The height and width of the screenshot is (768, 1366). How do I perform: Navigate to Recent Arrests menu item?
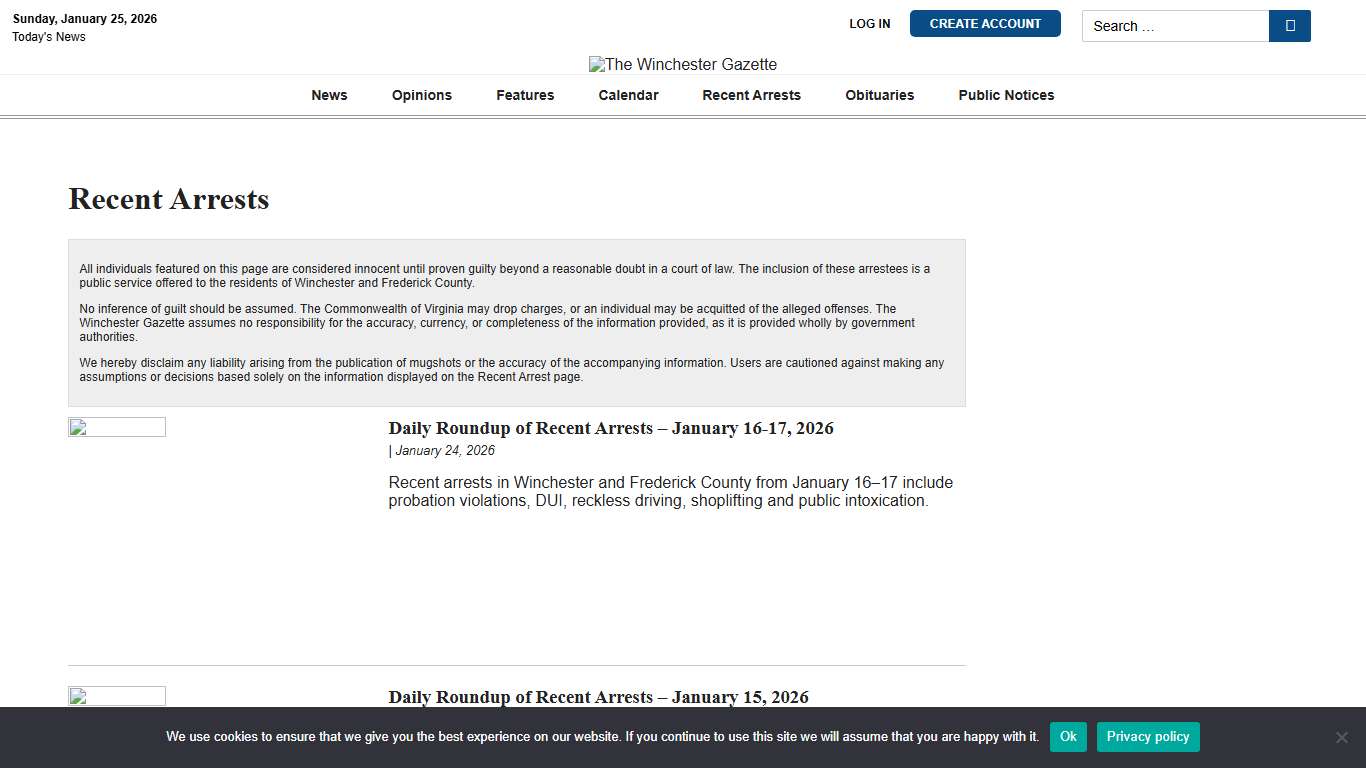tap(751, 95)
